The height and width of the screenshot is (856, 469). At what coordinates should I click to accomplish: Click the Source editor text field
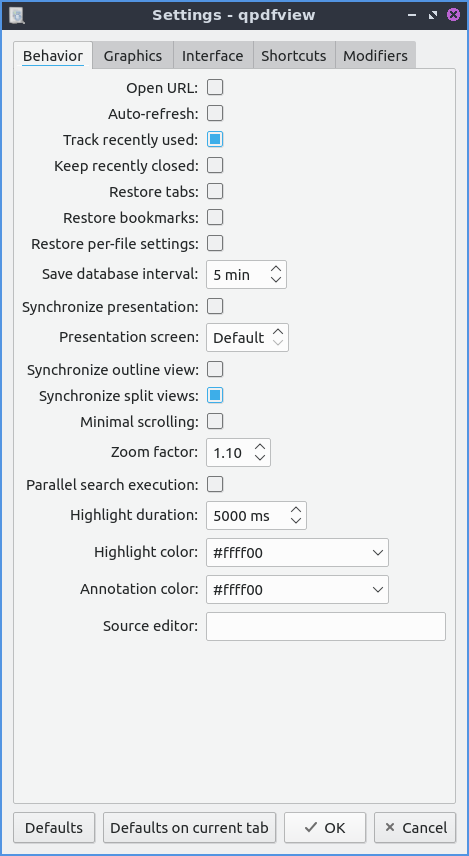[326, 626]
